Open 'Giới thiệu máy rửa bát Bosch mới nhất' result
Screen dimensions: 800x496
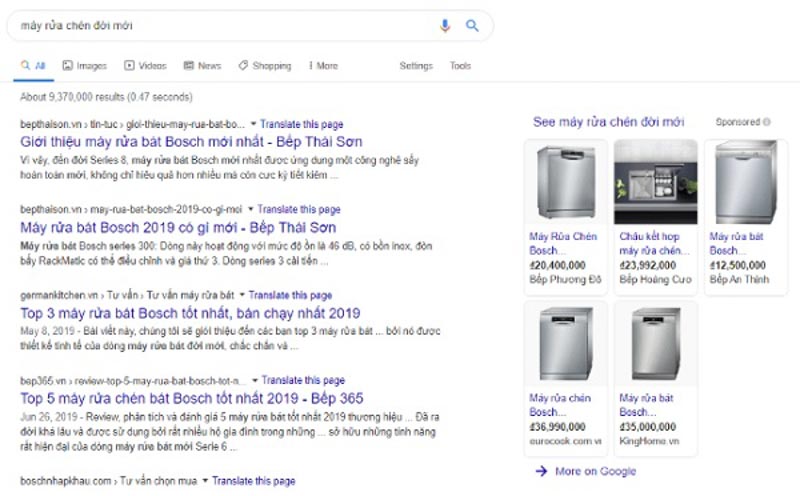click(x=191, y=142)
